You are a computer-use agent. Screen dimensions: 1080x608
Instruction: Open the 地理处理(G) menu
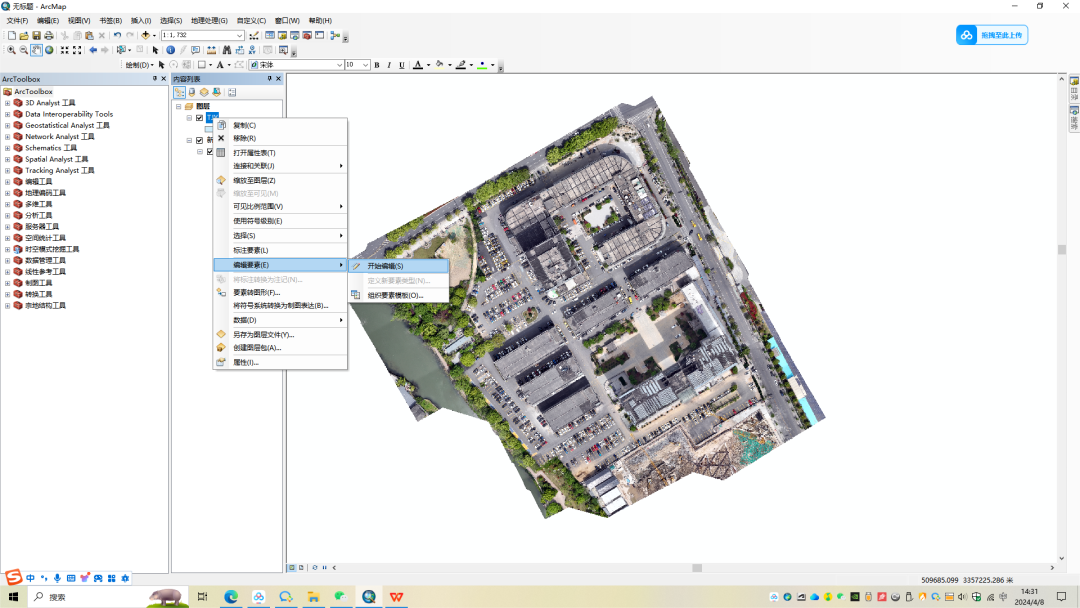pos(209,21)
